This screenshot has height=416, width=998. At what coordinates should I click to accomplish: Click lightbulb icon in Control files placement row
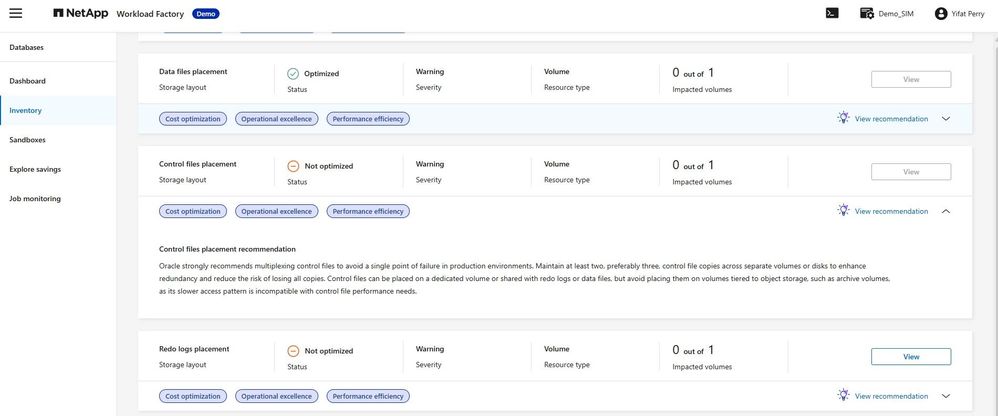844,211
